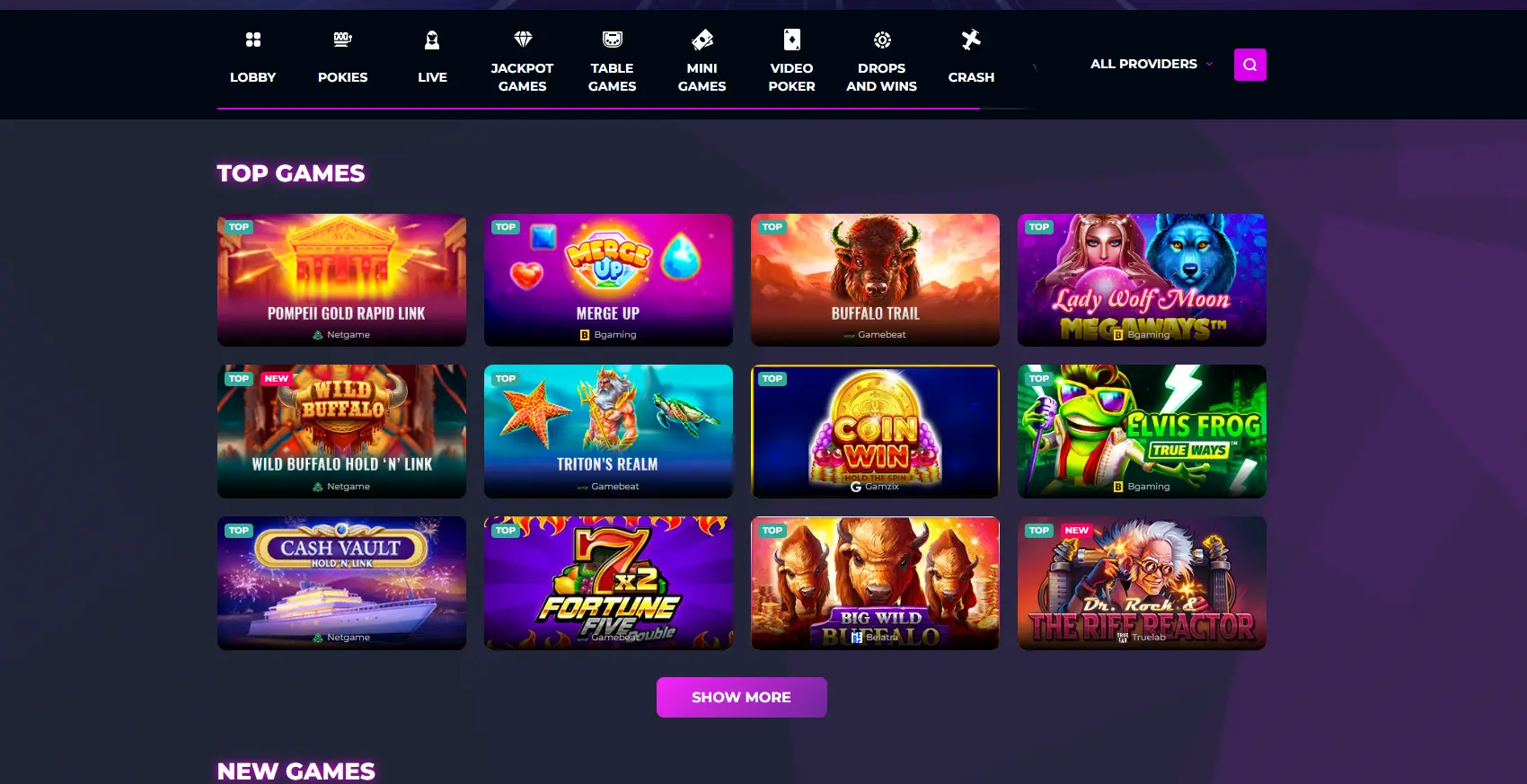Click the All Providers chevron arrow

point(1209,64)
